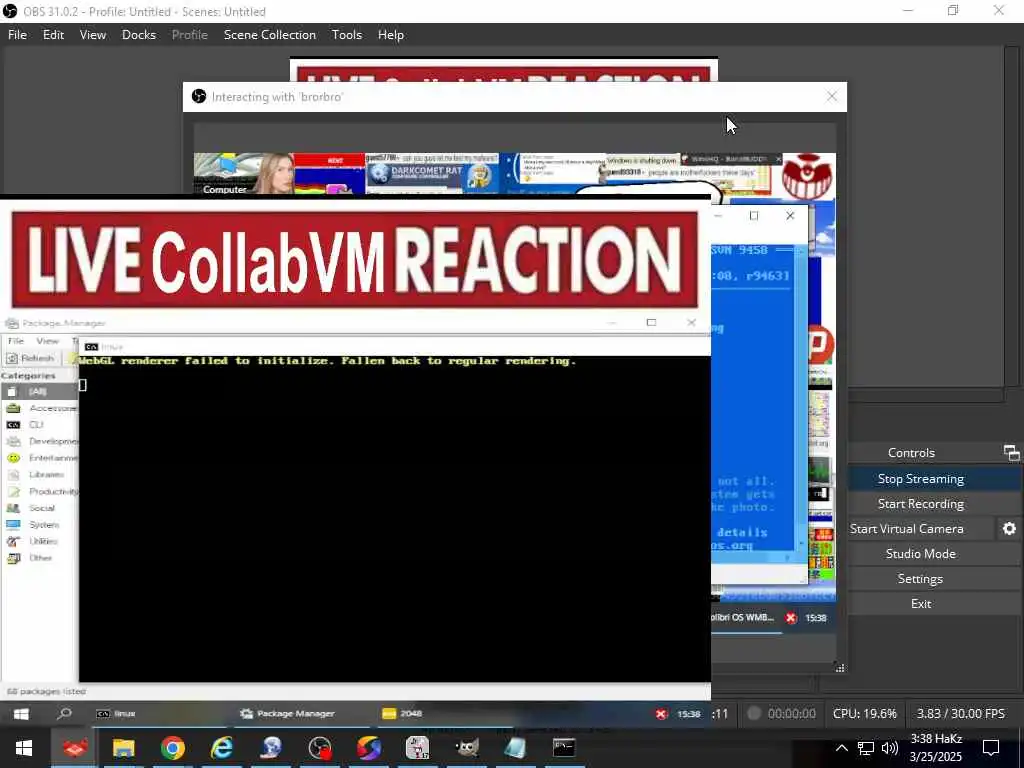
Task: Select the Development category
Action: tap(39, 441)
